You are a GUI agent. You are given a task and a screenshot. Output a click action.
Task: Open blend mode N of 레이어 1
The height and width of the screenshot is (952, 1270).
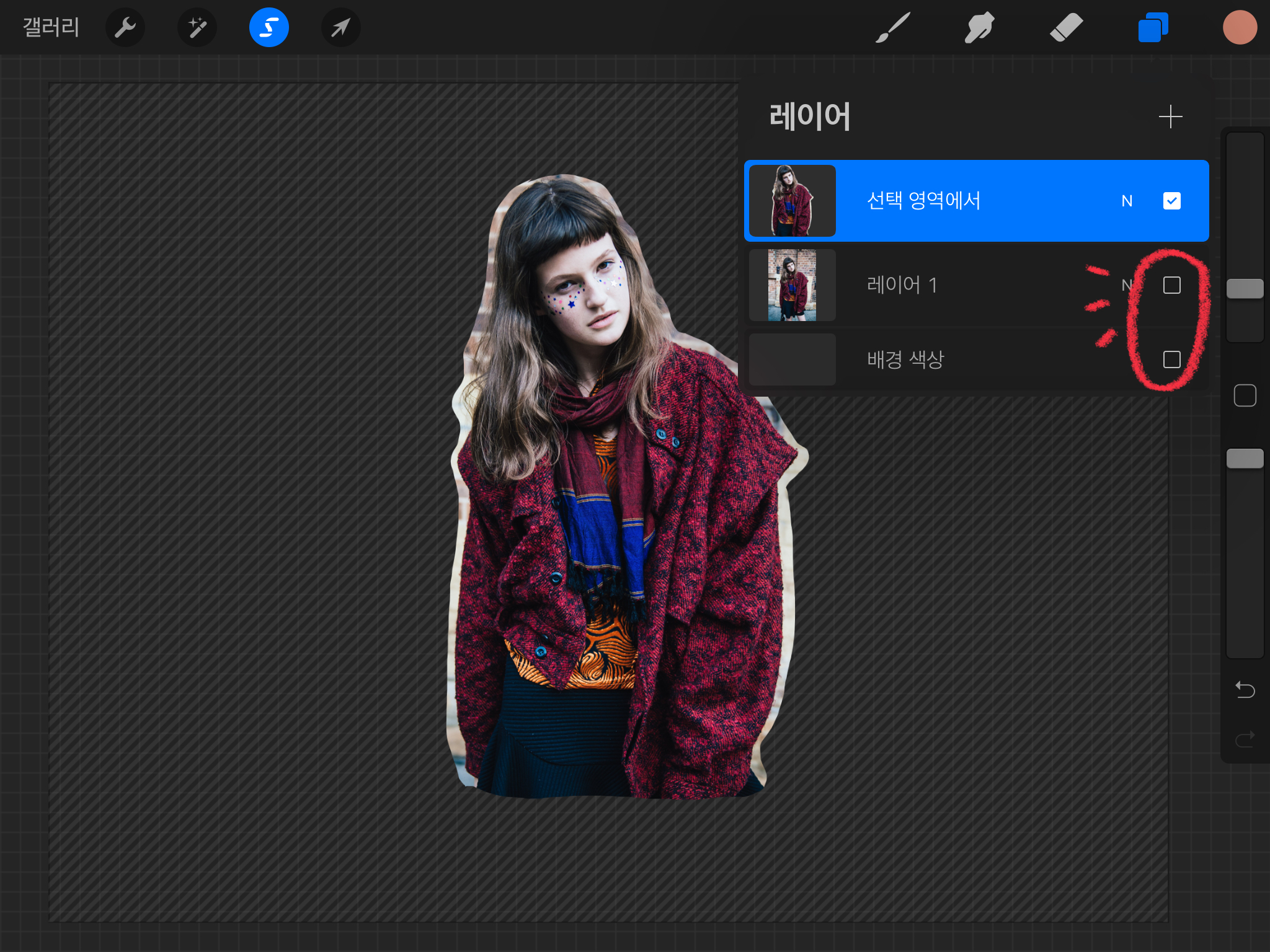pos(1127,285)
